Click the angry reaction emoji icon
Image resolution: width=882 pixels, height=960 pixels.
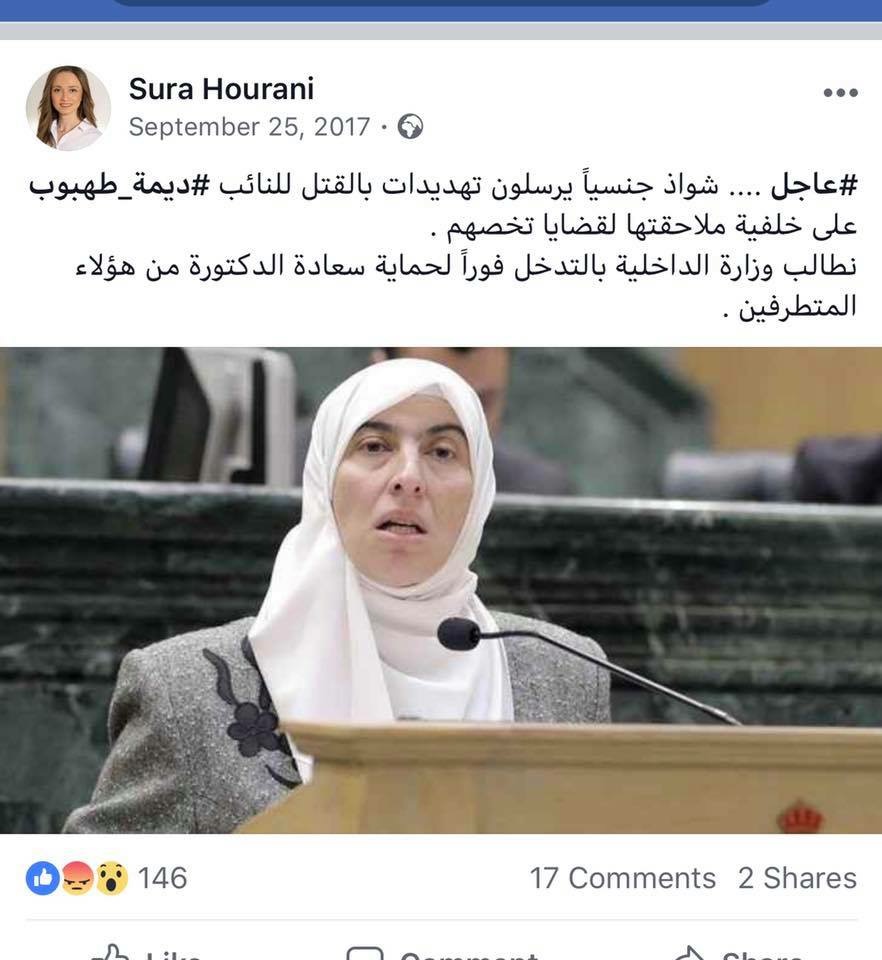pos(77,878)
